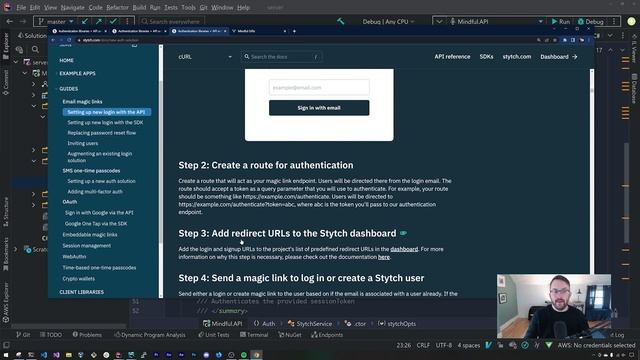Open the IL Viewer right tool window
The image size is (640, 360).
tap(634, 49)
